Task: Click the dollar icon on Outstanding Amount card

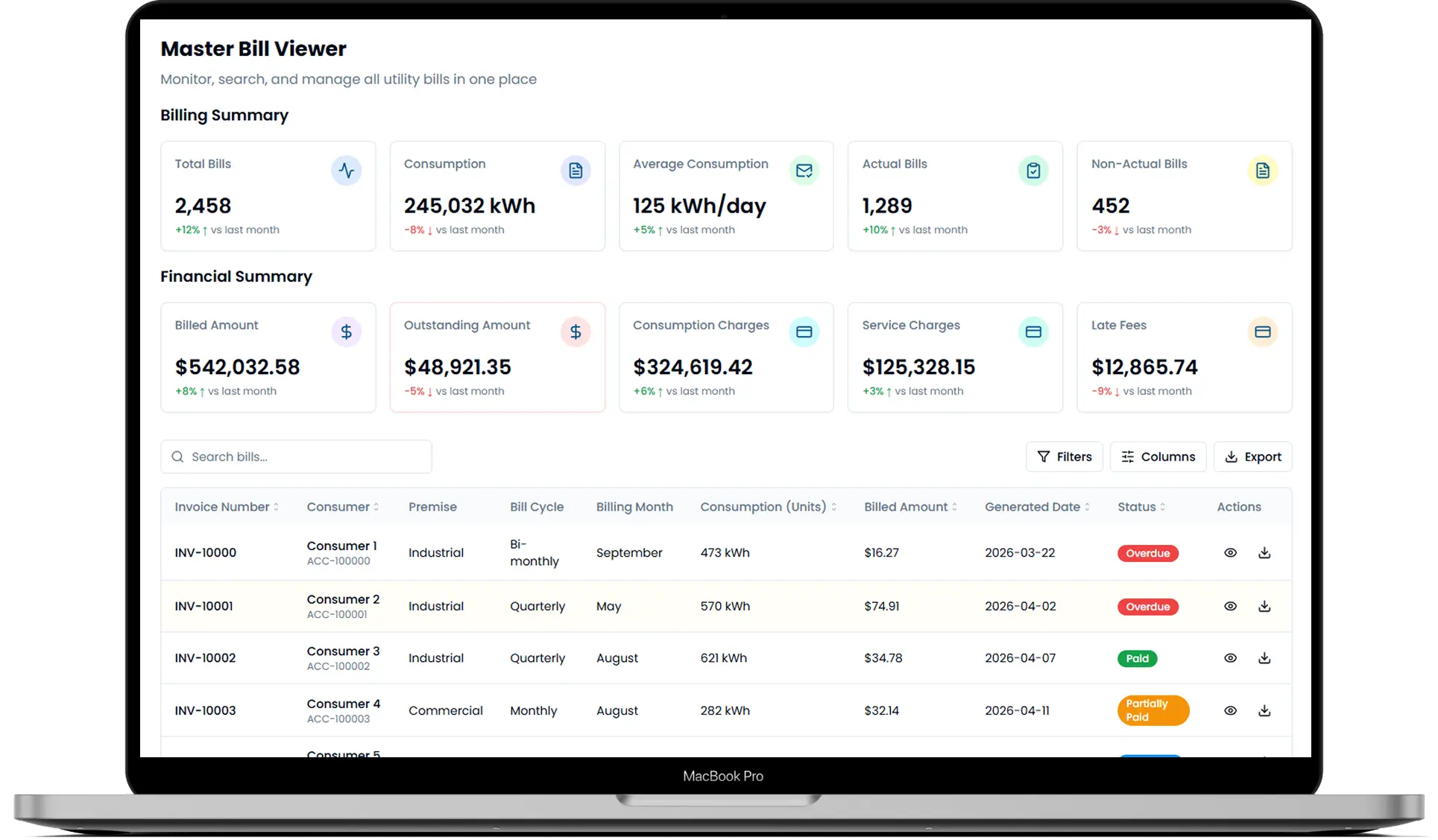Action: click(575, 332)
